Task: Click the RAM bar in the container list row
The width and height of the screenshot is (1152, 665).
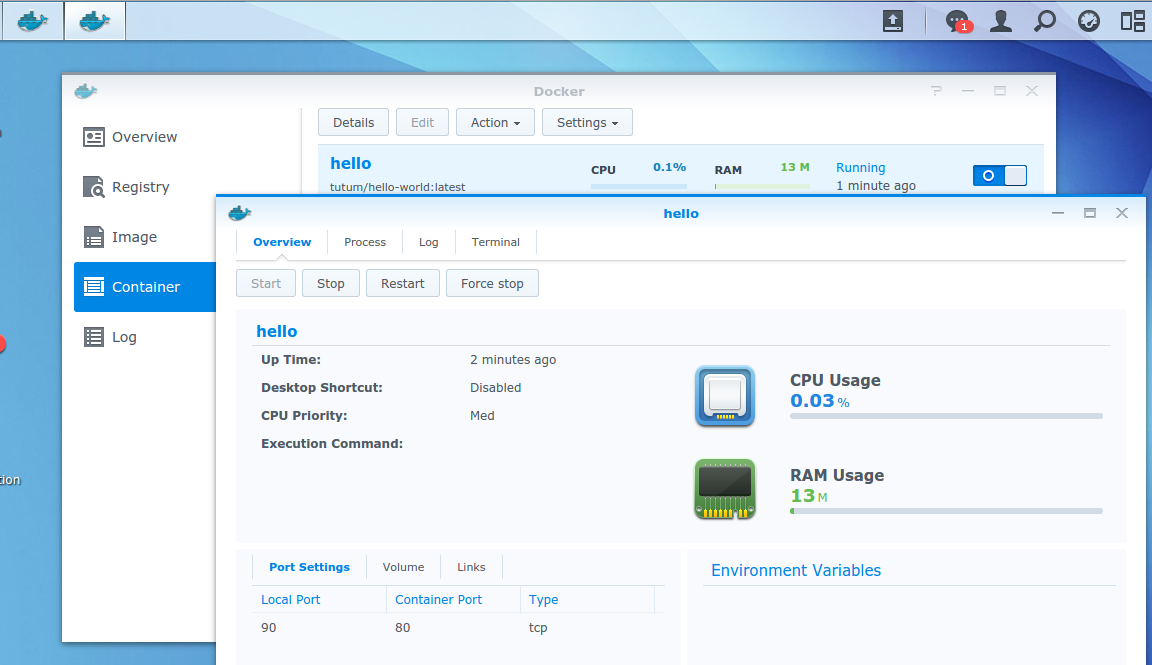Action: (x=762, y=187)
